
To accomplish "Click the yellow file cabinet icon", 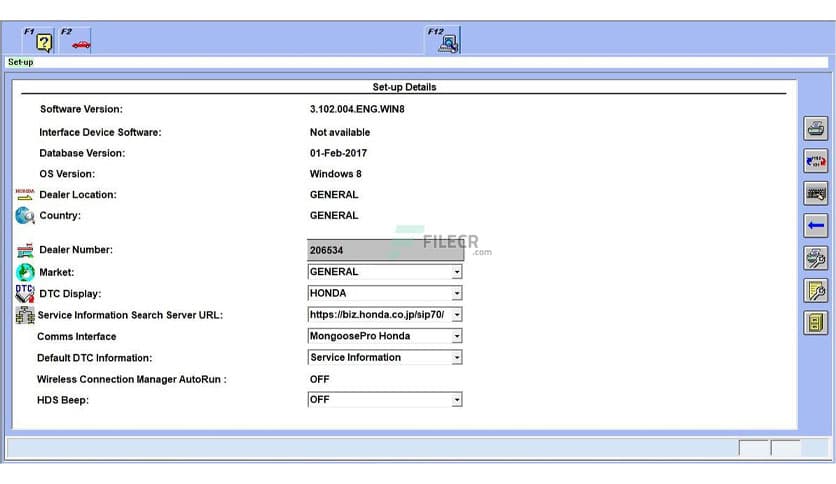I will [x=815, y=323].
